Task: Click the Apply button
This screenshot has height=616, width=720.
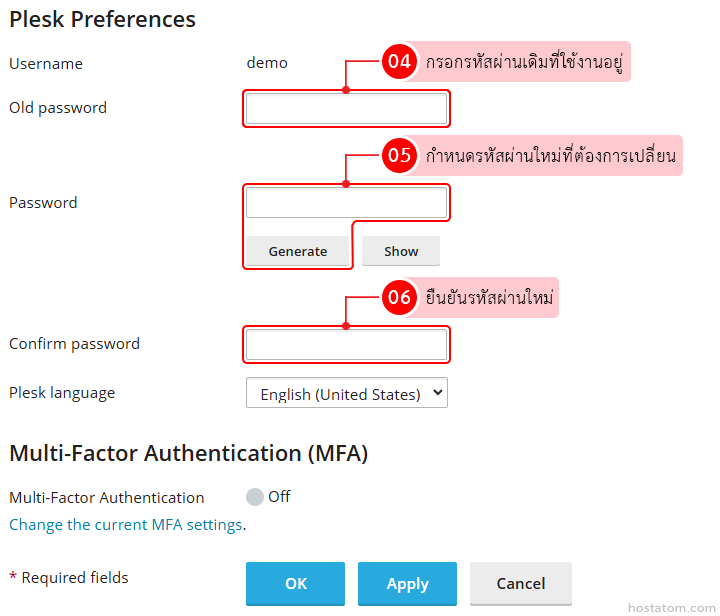Action: pyautogui.click(x=407, y=583)
